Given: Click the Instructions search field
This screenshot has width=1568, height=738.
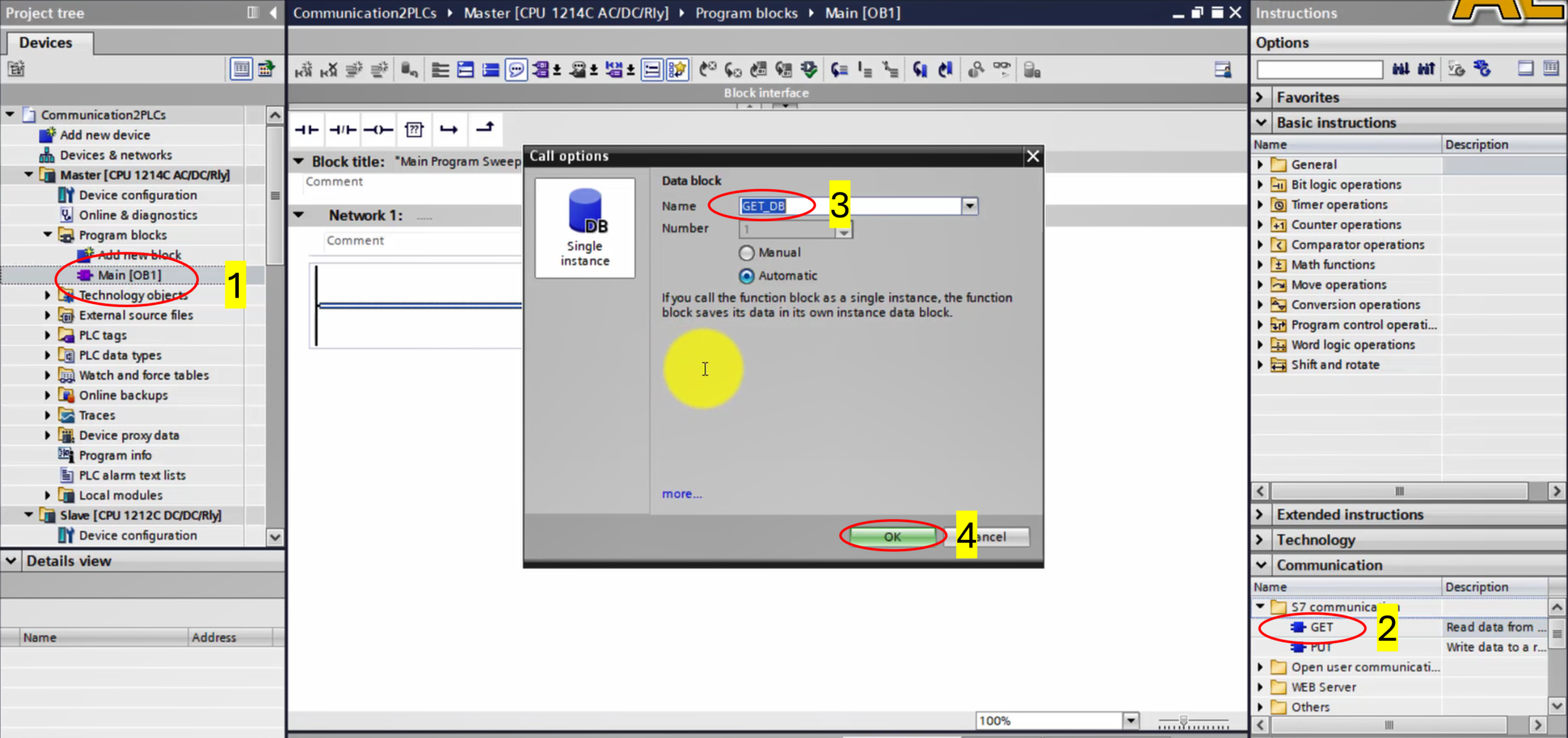Looking at the screenshot, I should [x=1318, y=69].
